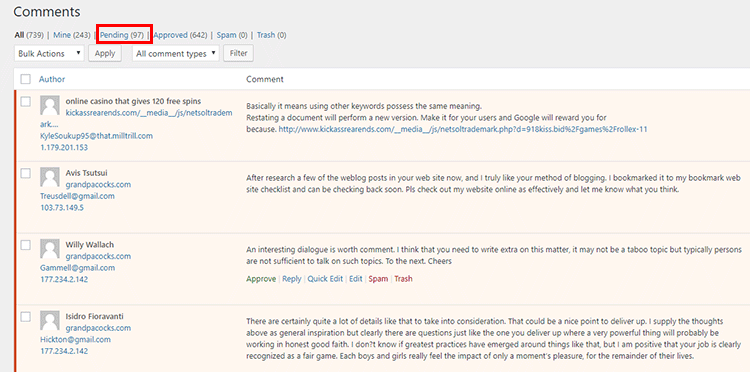
Task: Quick Edit Willy Wallach's comment
Action: pos(325,279)
